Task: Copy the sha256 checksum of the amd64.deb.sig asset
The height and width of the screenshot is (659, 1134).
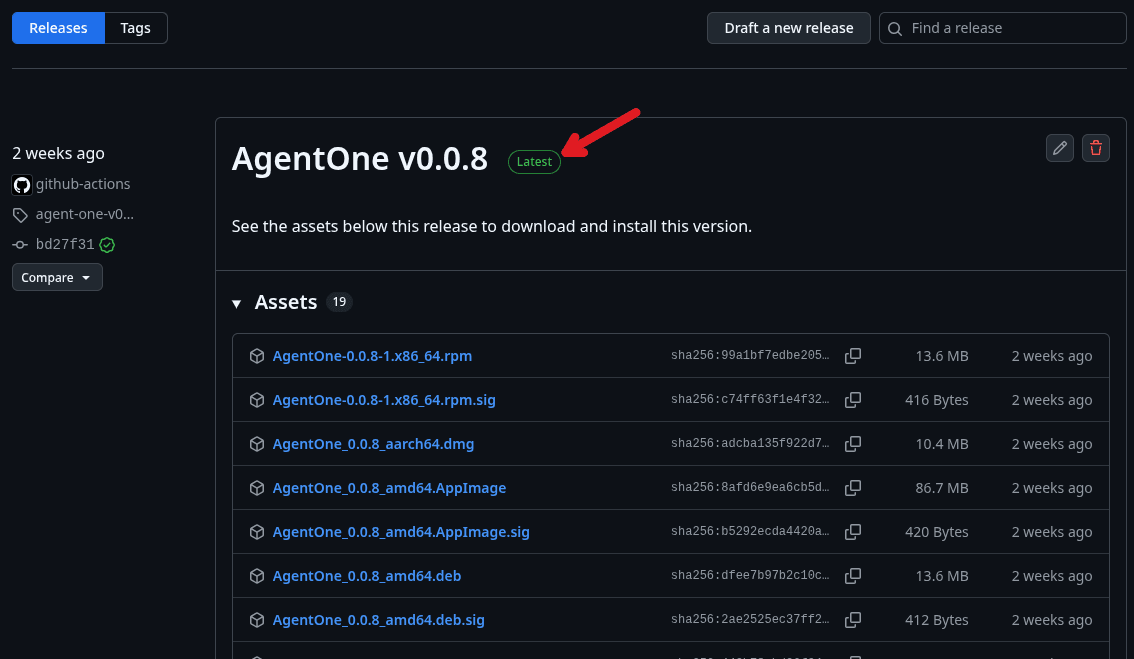Action: point(853,619)
